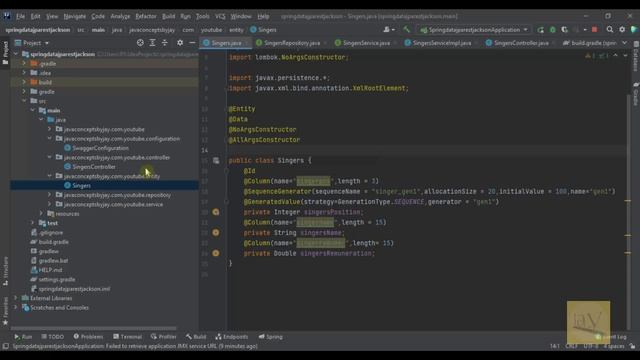
Task: Open the Run tool window button
Action: tap(23, 337)
